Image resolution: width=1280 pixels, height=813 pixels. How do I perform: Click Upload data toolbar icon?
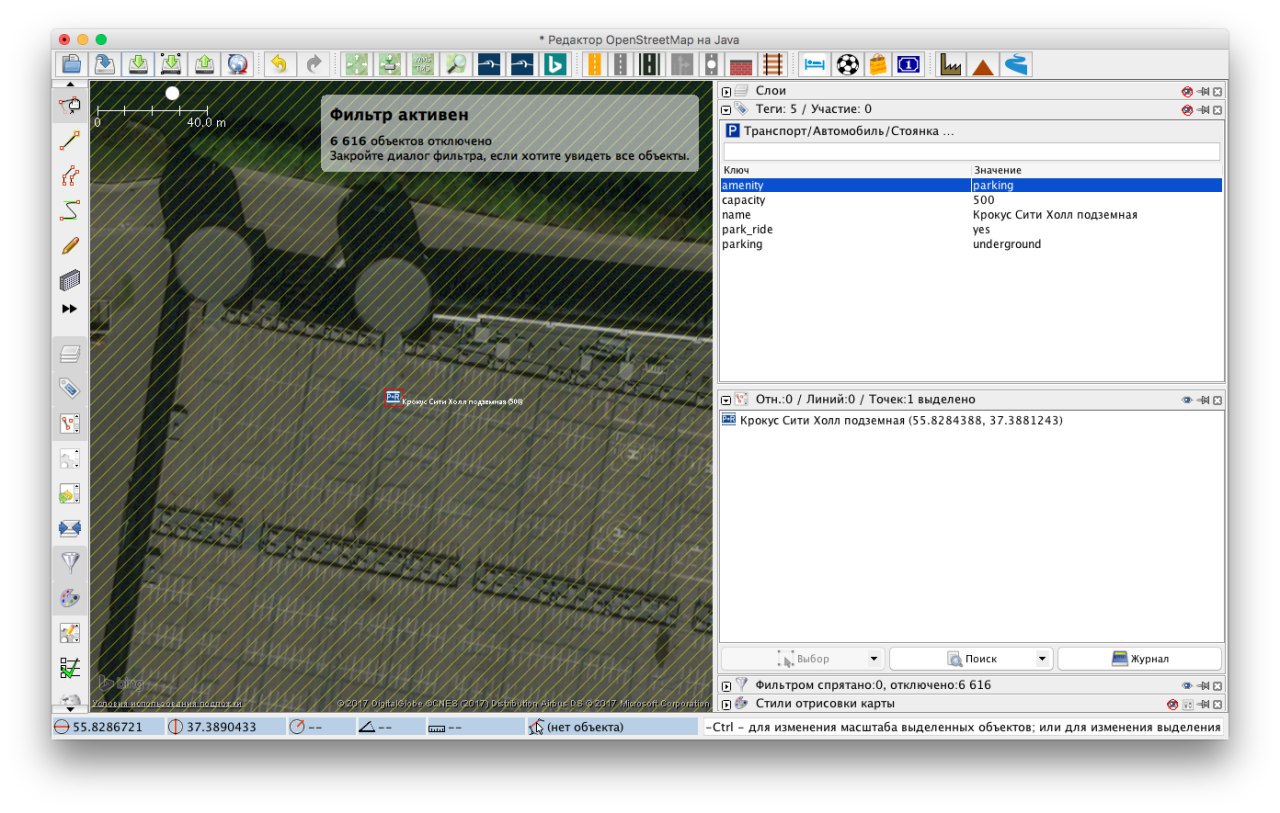(x=204, y=64)
